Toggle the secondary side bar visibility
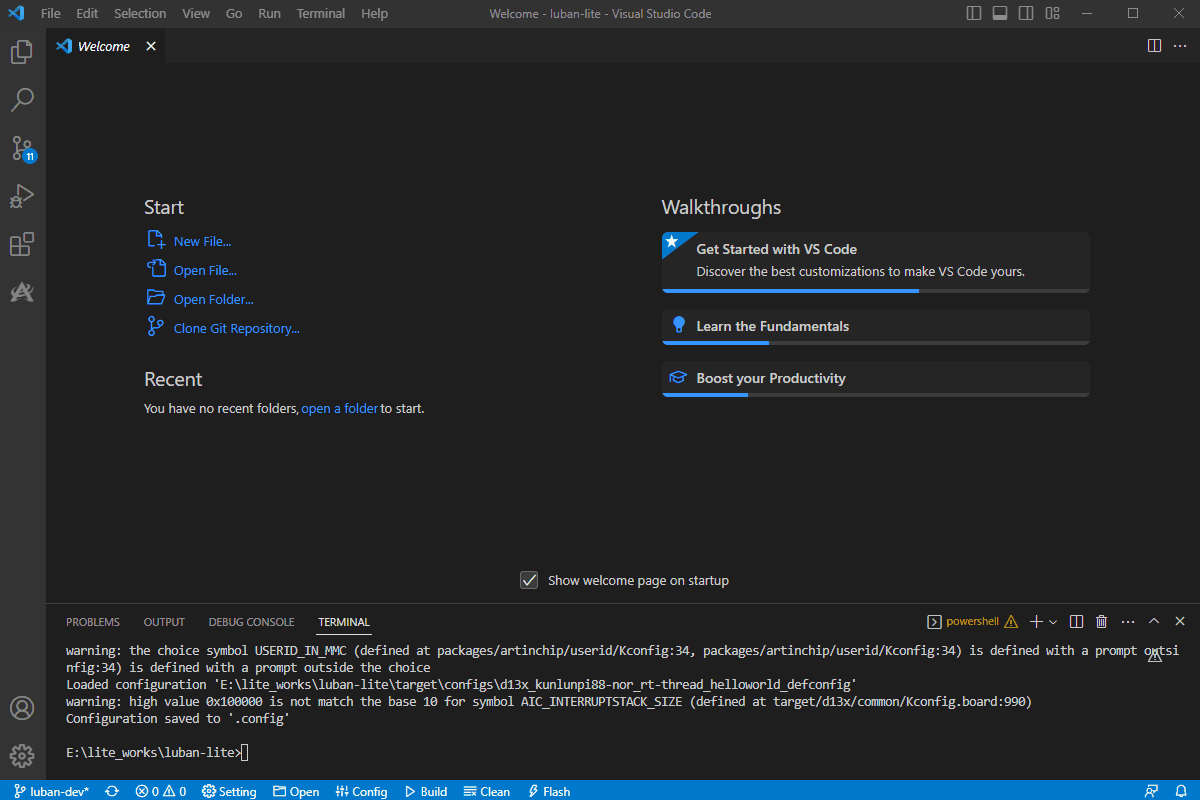The height and width of the screenshot is (800, 1200). click(1026, 14)
